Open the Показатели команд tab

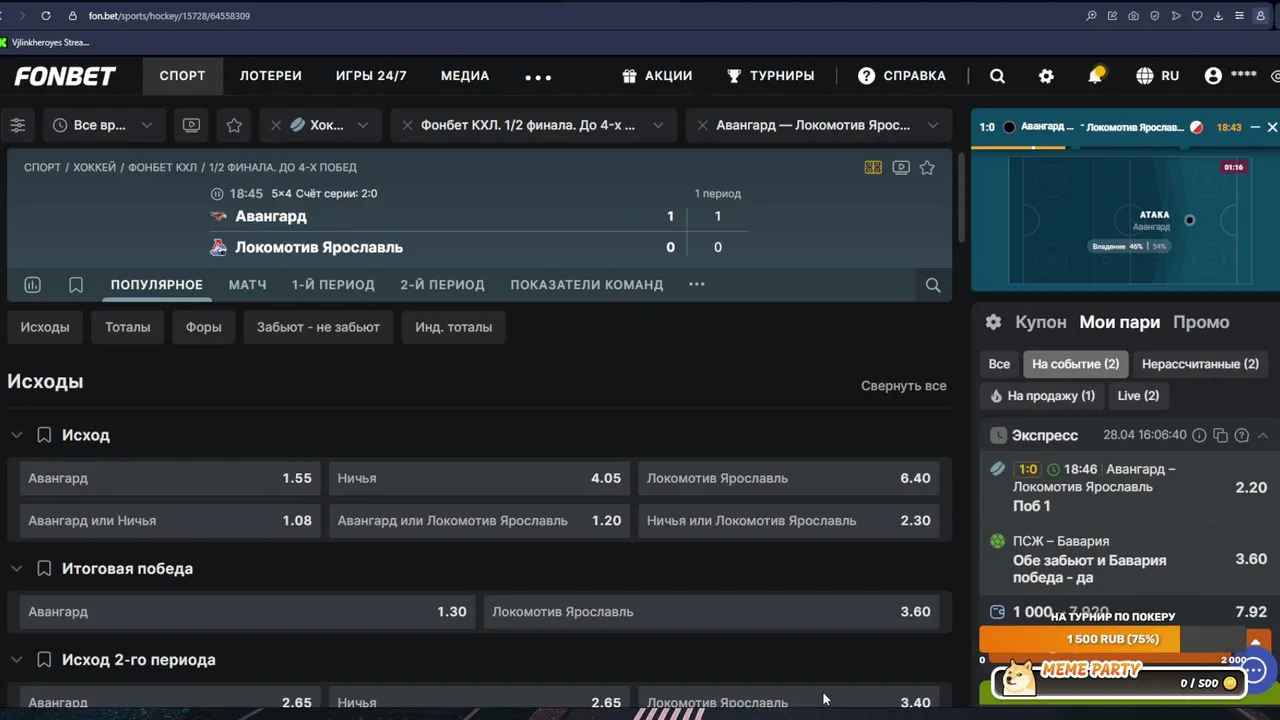tap(587, 285)
